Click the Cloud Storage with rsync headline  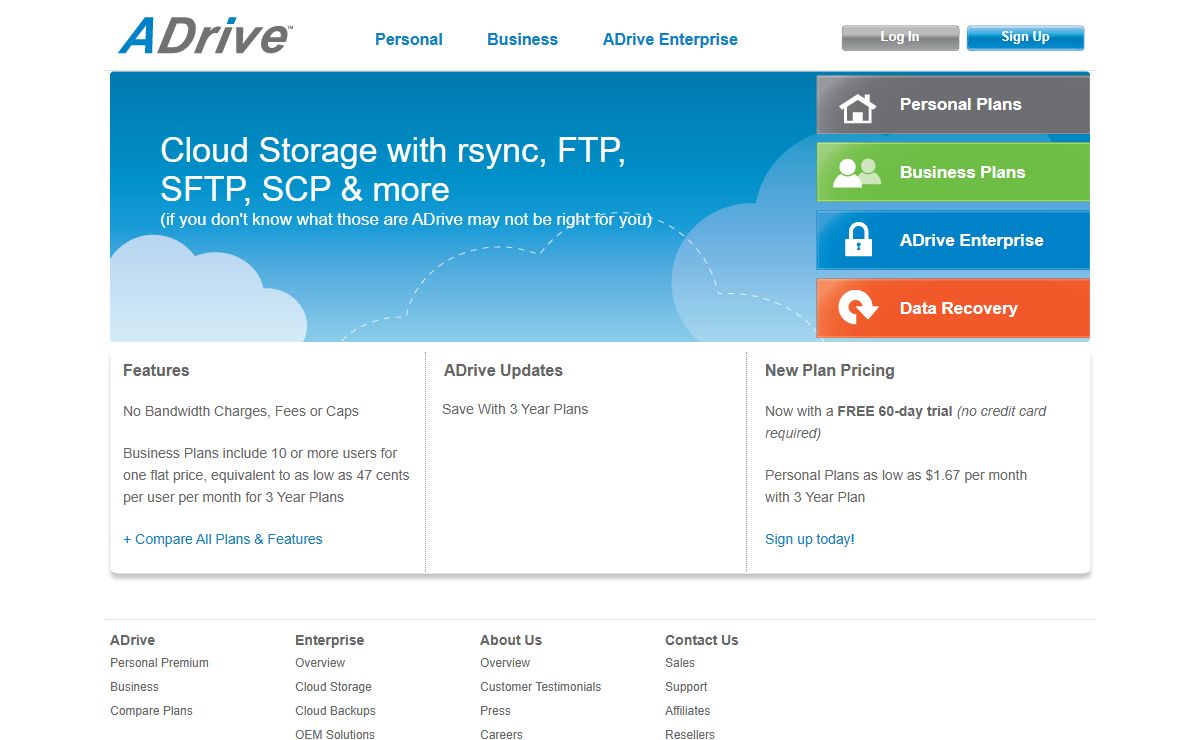coord(393,169)
